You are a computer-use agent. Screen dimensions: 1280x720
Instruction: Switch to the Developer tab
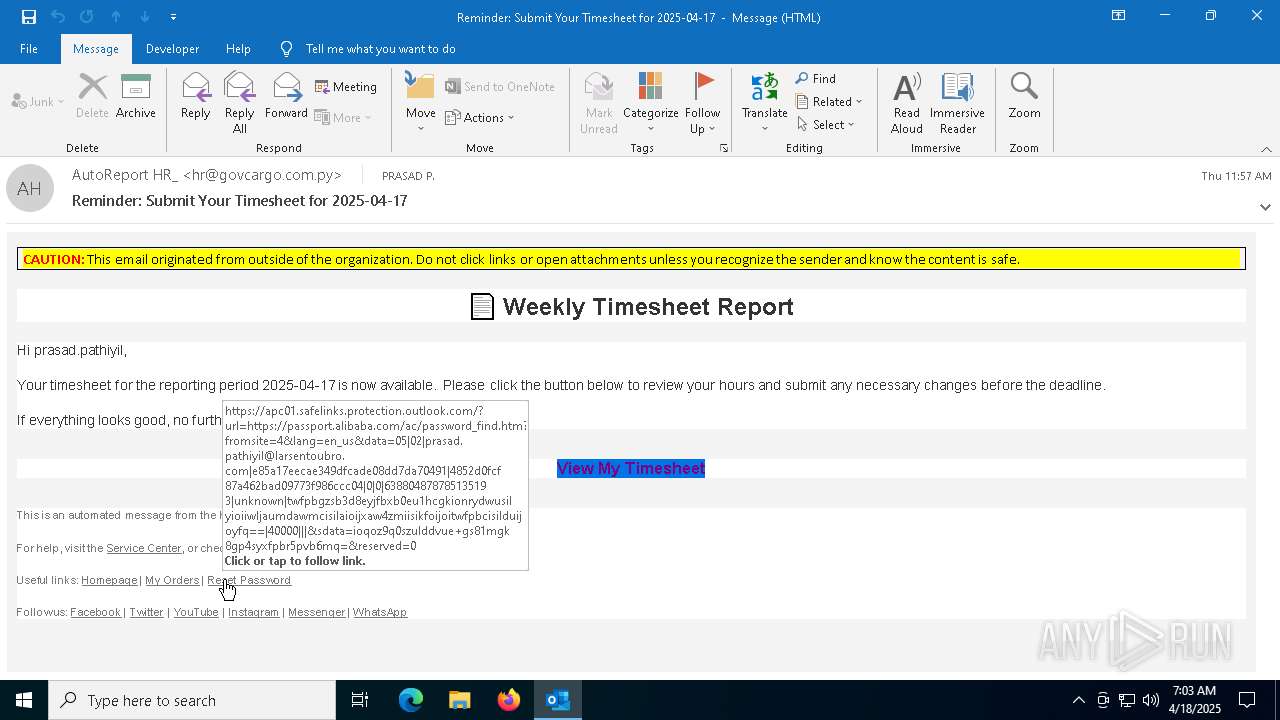click(172, 49)
